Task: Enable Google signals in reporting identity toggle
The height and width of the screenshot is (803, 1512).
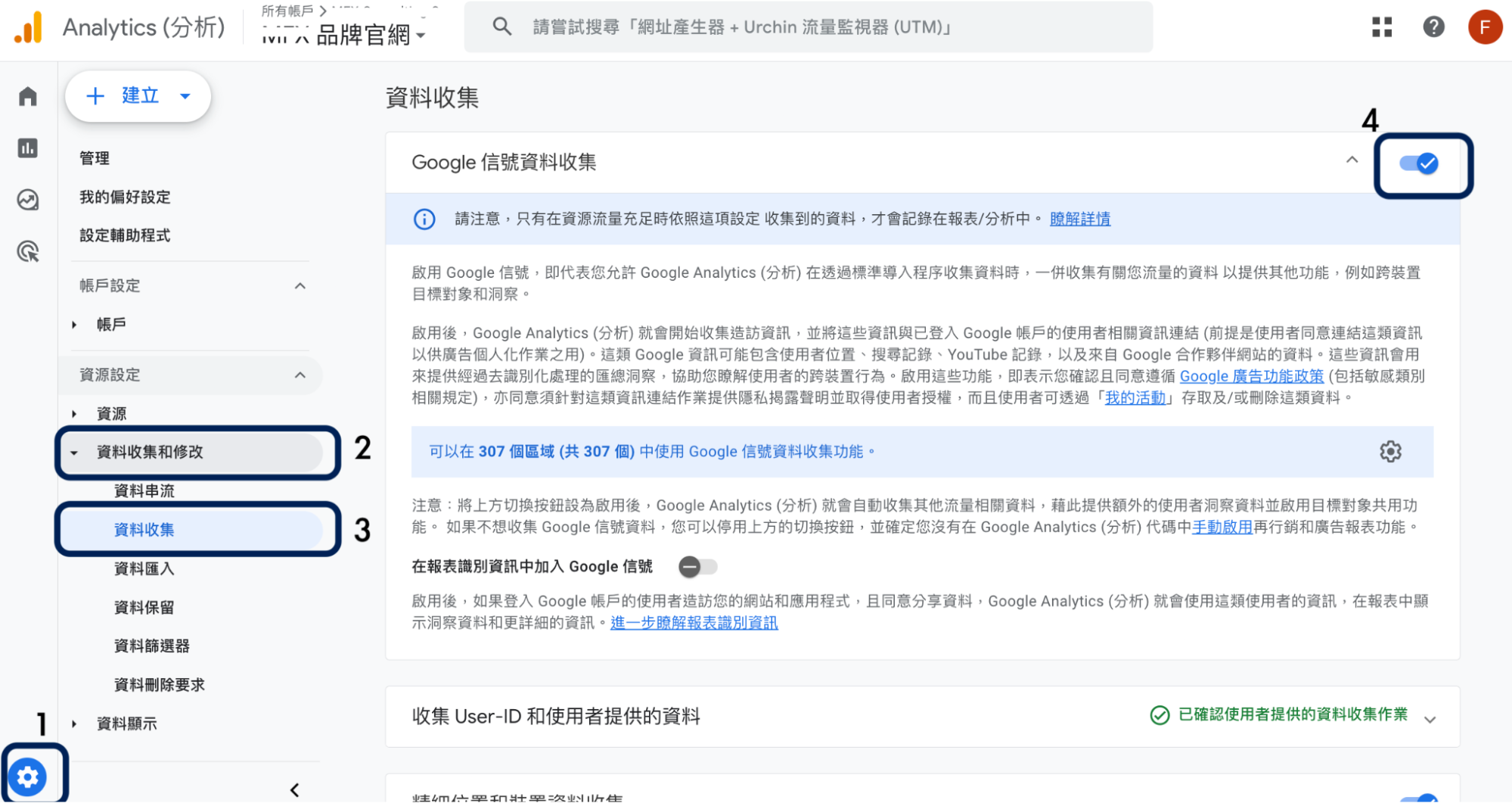Action: 697,566
